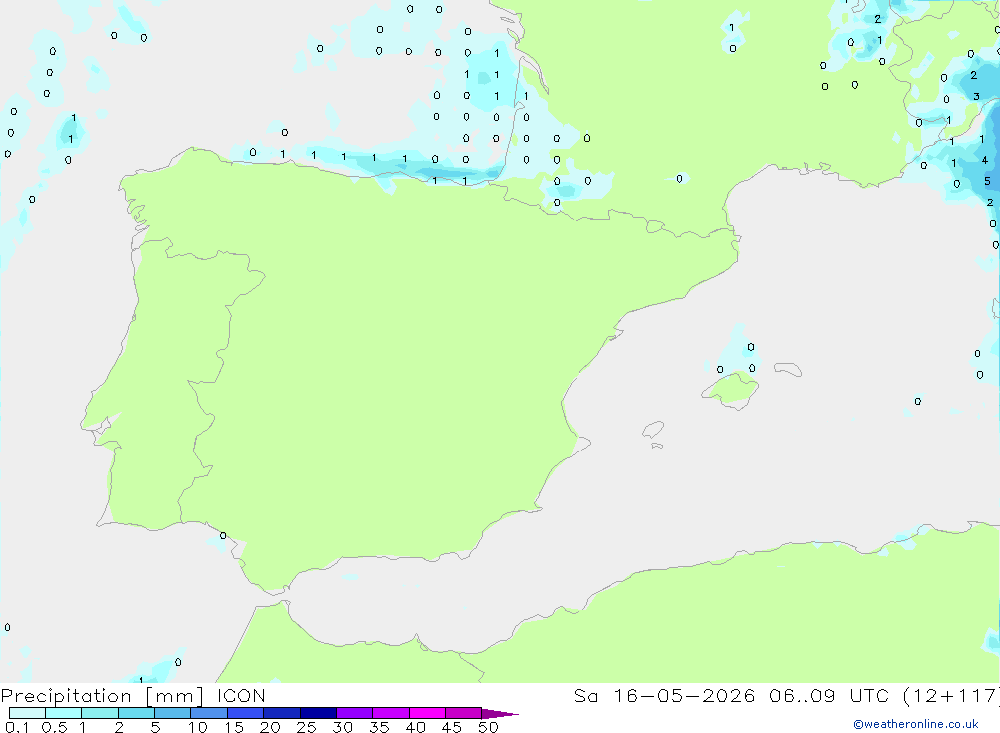Image resolution: width=1000 pixels, height=733 pixels.
Task: Click Mallorca island on the map
Action: (731, 389)
